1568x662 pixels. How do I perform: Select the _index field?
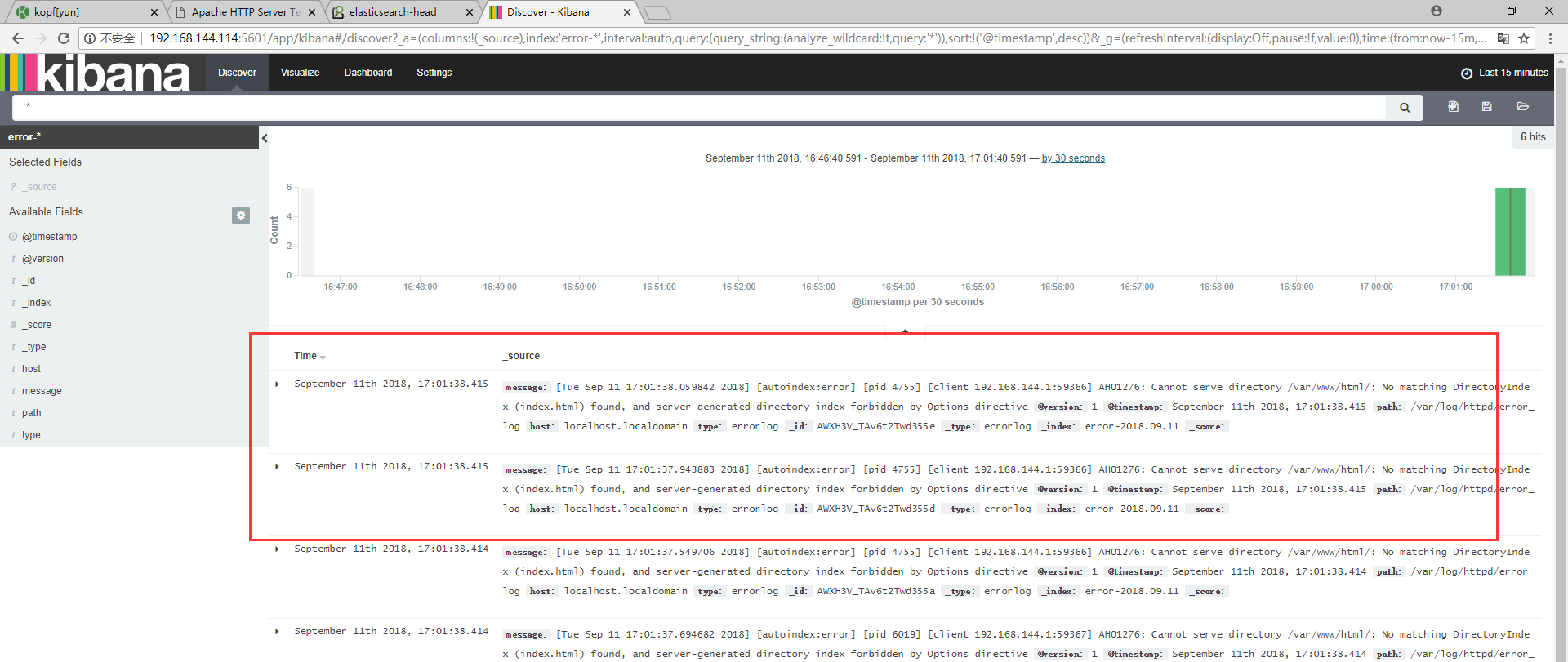click(37, 303)
